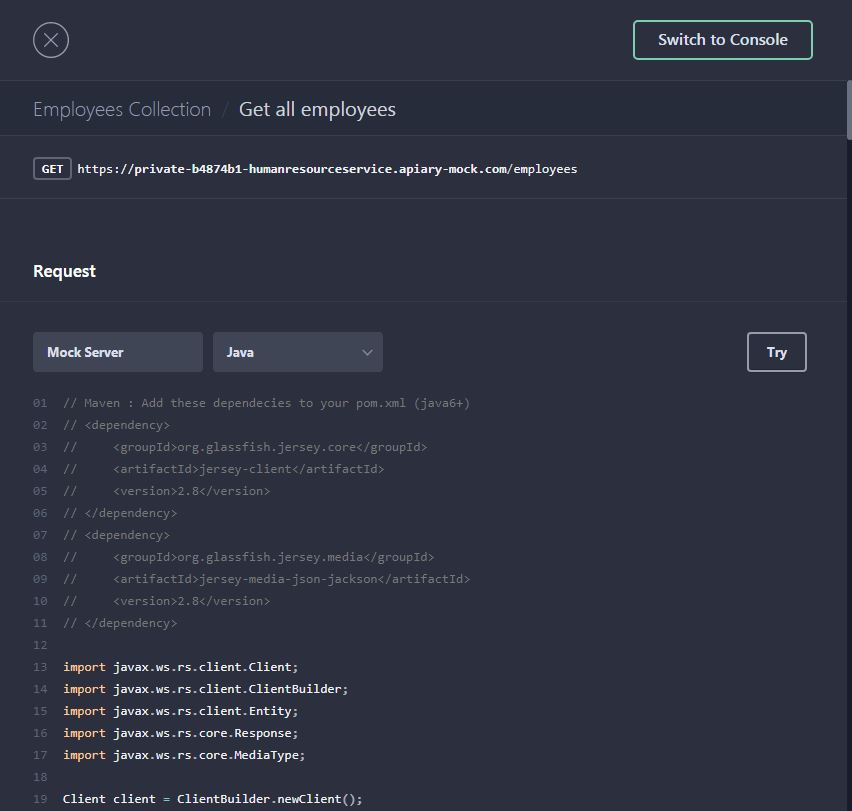Close the panel with the X icon

click(x=51, y=40)
